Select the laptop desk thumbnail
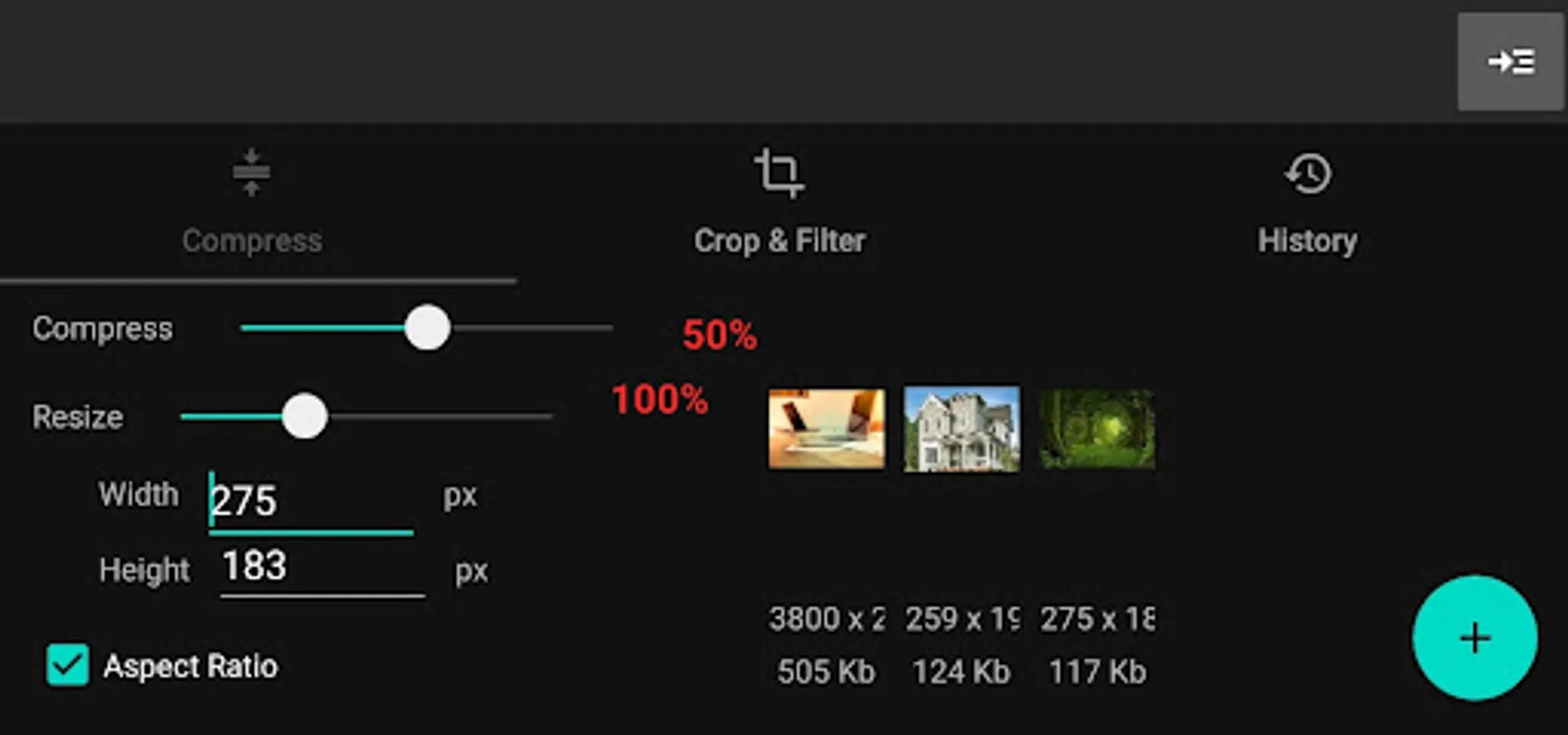1568x735 pixels. pyautogui.click(x=826, y=429)
